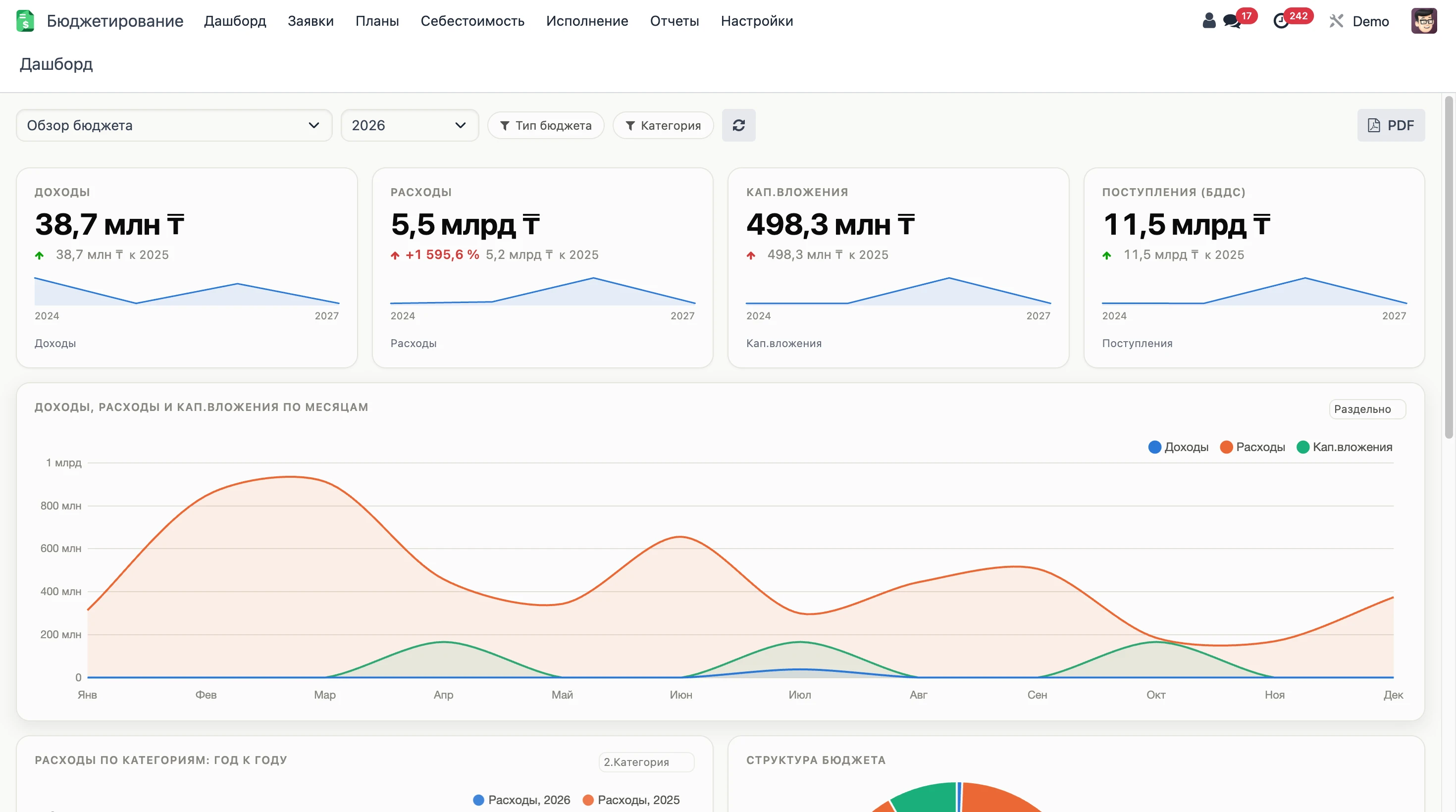Export the dashboard as PDF
The image size is (1456, 812).
tap(1391, 125)
